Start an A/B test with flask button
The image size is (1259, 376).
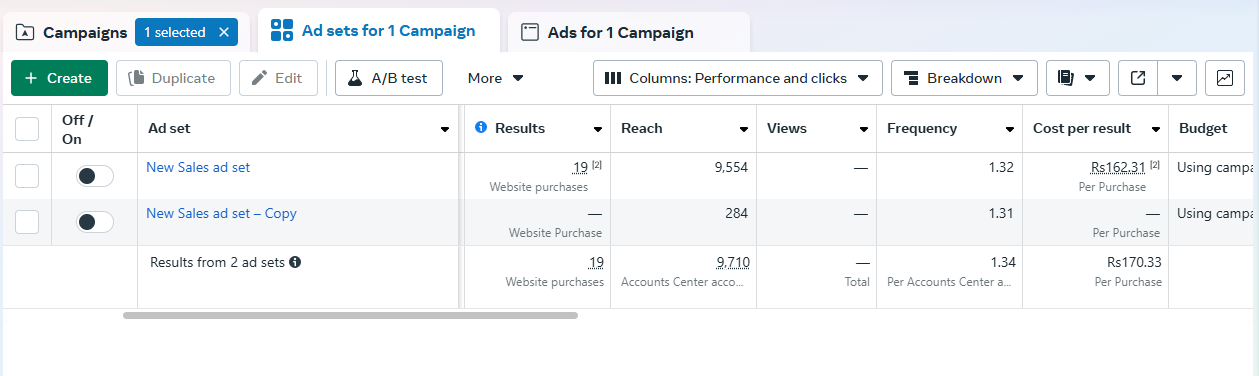pos(389,78)
